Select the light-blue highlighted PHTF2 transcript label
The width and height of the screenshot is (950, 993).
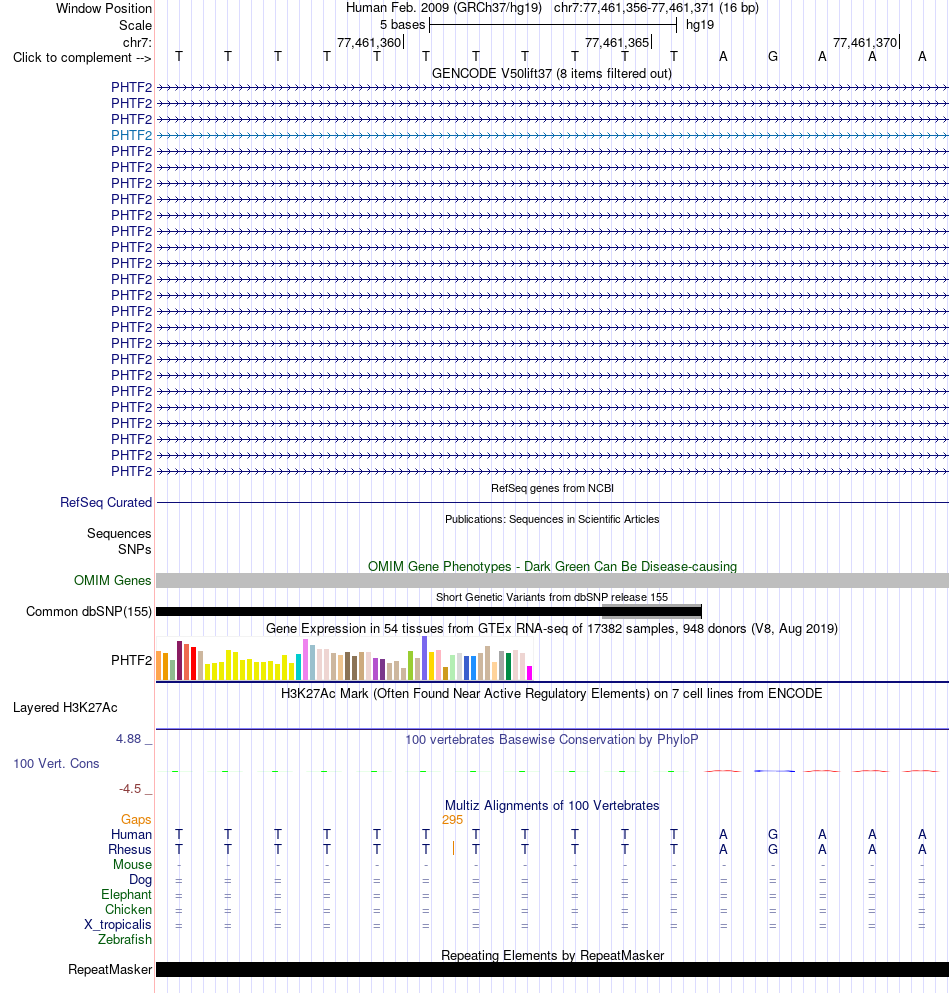click(132, 136)
